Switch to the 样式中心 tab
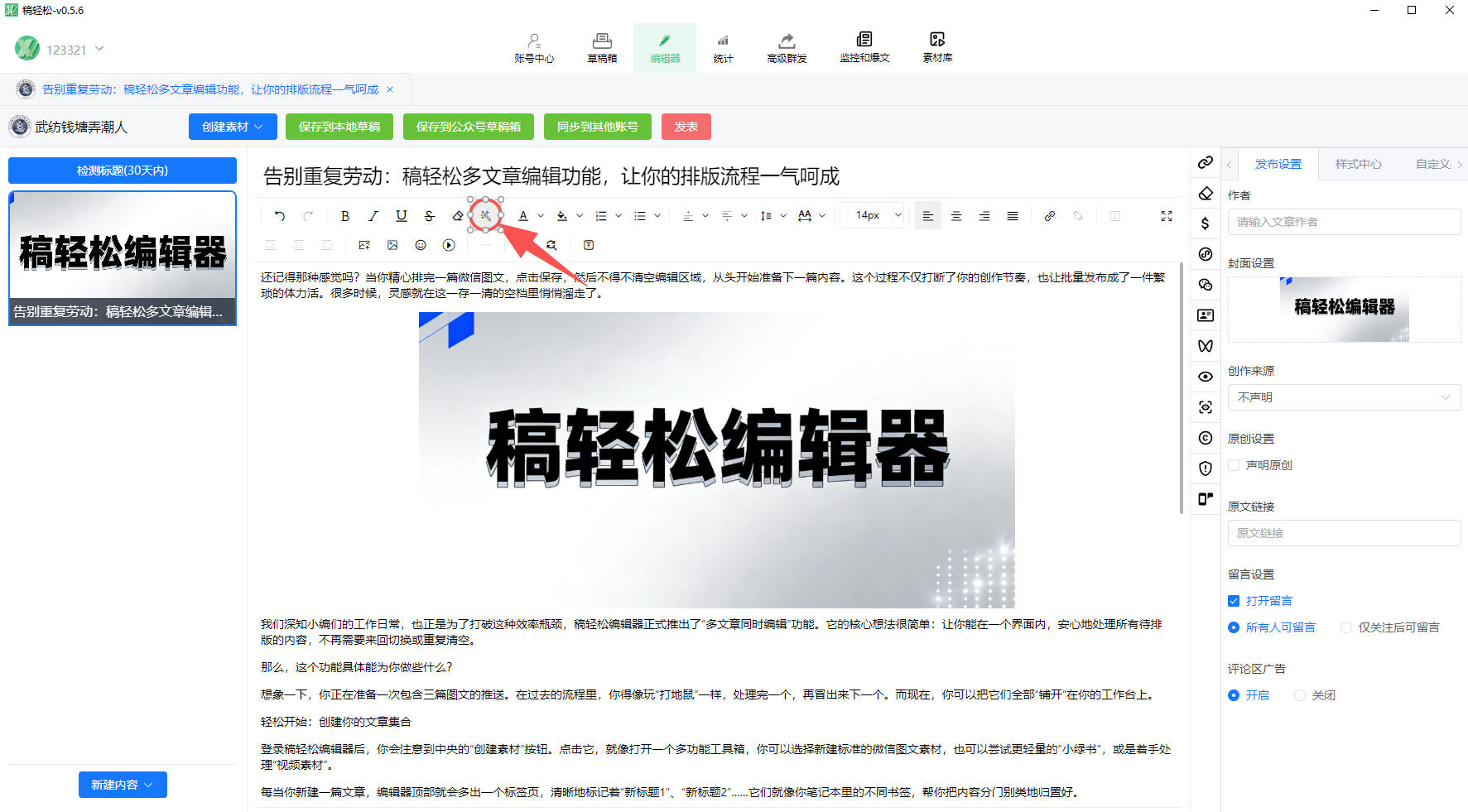Screen dimensions: 1468x812 [1357, 163]
